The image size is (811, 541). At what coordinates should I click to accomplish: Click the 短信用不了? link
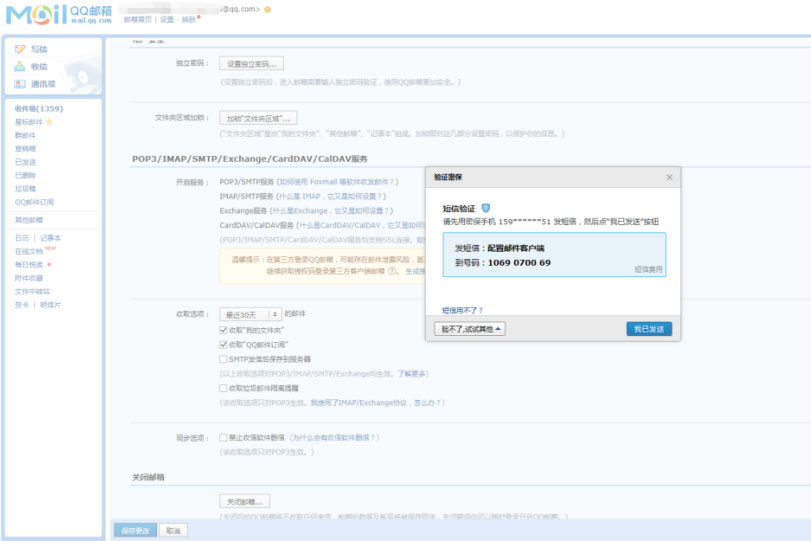click(x=462, y=310)
